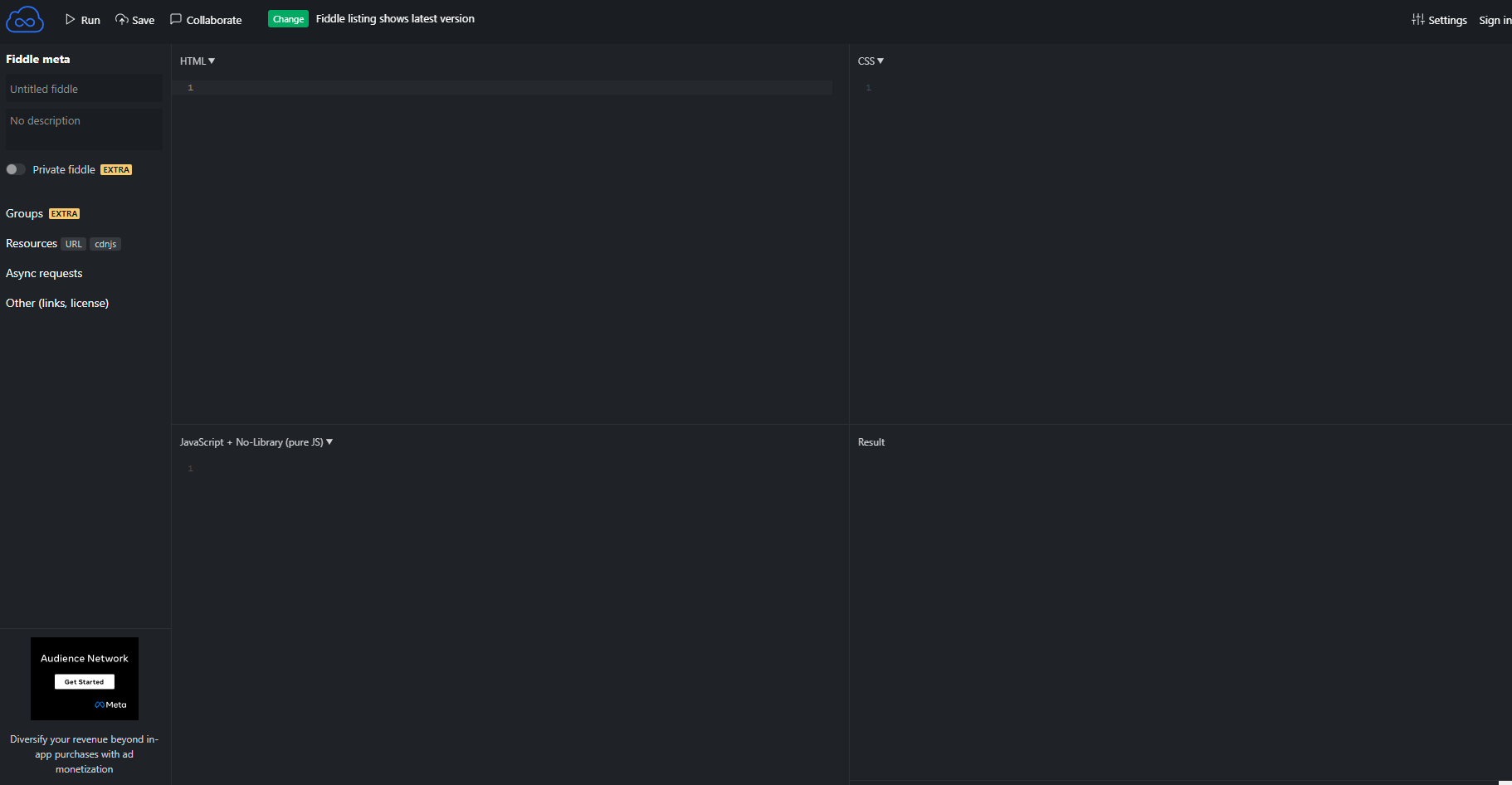Click the URL resources tag
Viewport: 1512px width, 785px height.
click(74, 244)
